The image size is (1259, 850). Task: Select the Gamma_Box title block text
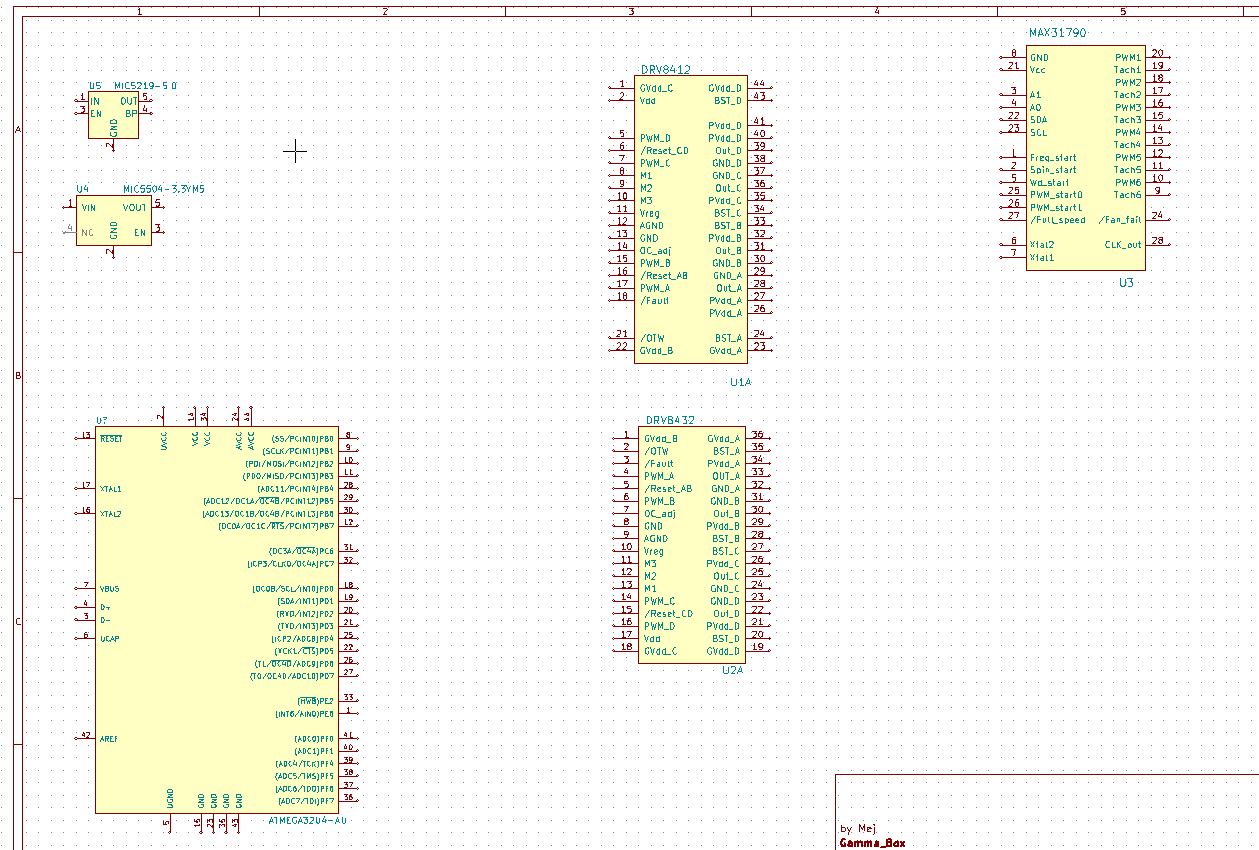click(873, 843)
